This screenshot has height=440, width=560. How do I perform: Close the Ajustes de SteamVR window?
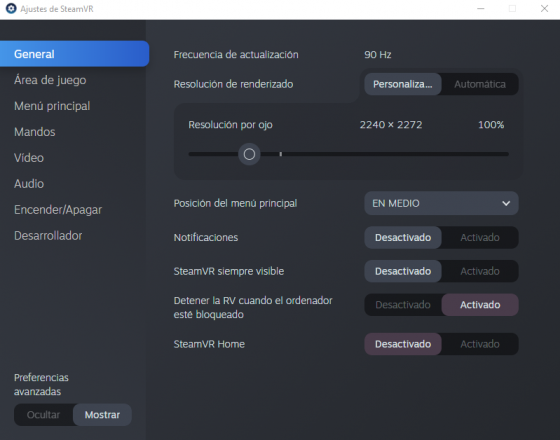pos(544,9)
